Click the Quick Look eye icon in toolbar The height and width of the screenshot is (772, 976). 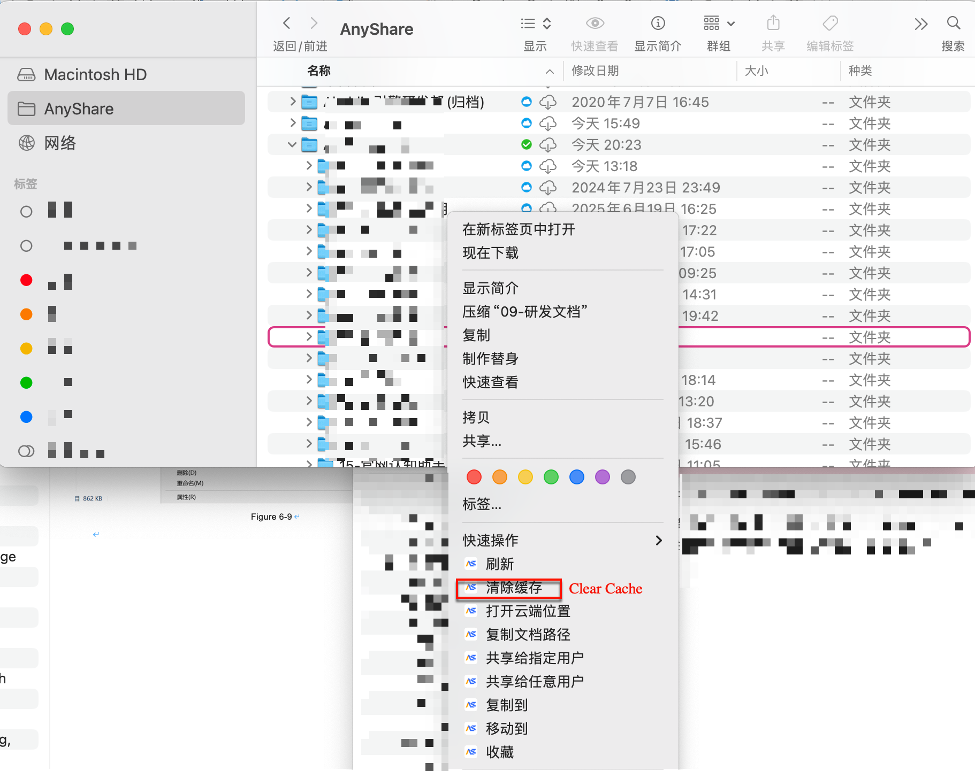595,23
